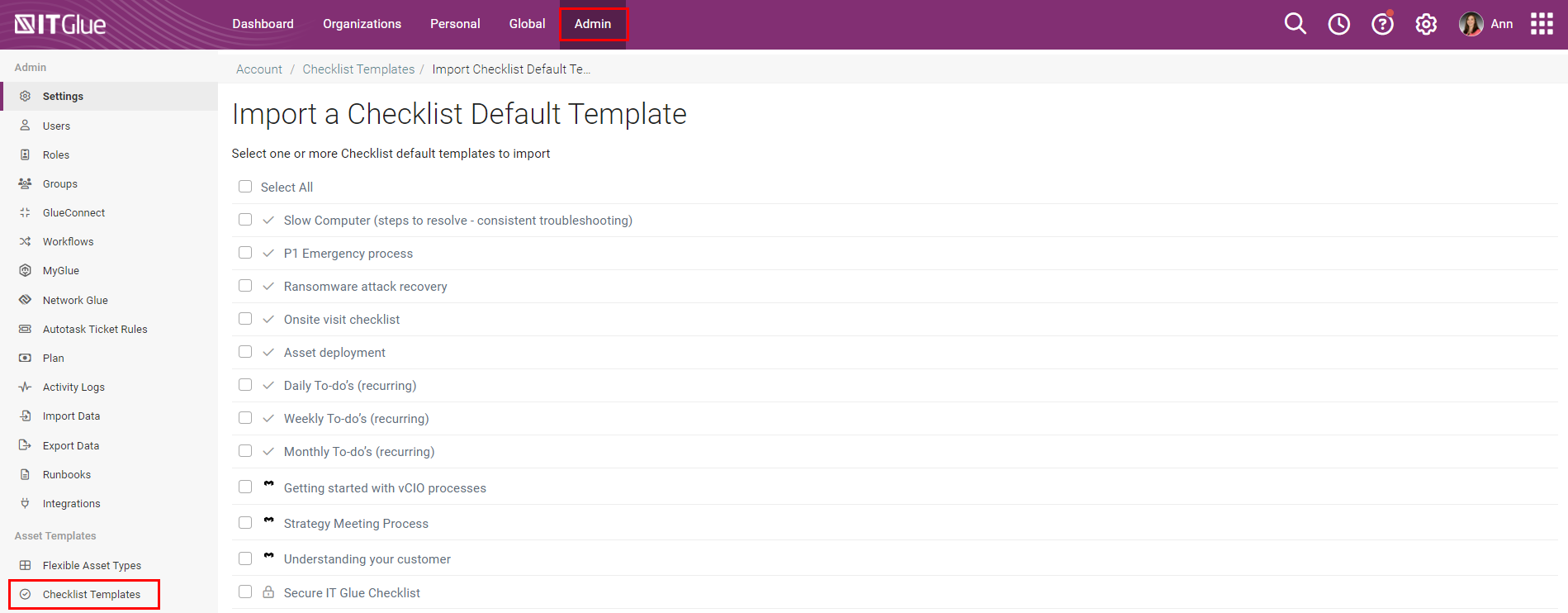Image resolution: width=1568 pixels, height=613 pixels.
Task: Check the Slow Computer template checkbox
Action: (245, 220)
